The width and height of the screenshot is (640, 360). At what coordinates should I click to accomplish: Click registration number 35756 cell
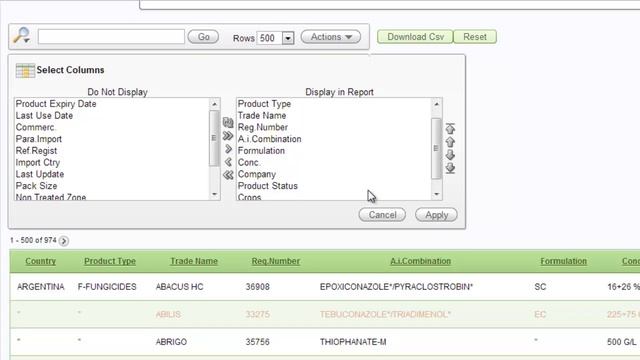tap(258, 342)
